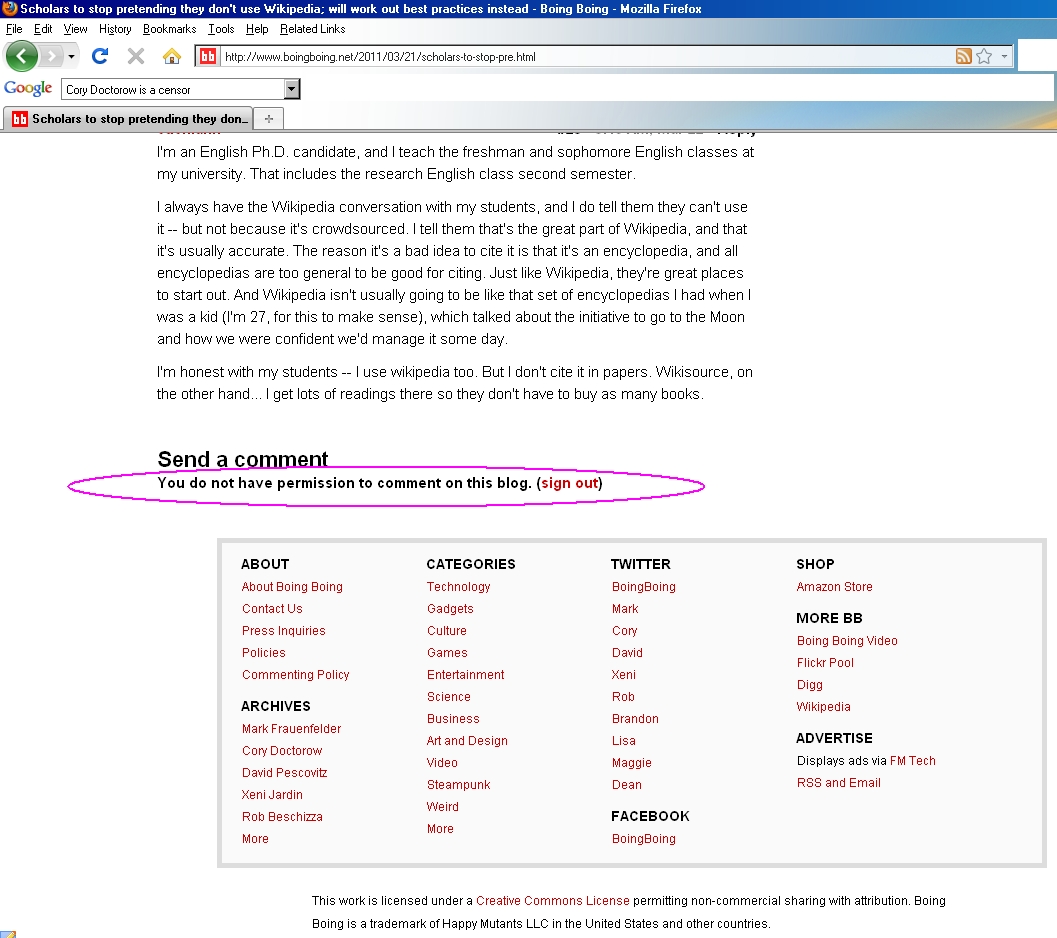Image resolution: width=1057 pixels, height=938 pixels.
Task: Open the address bar history dropdown
Action: pos(1004,57)
